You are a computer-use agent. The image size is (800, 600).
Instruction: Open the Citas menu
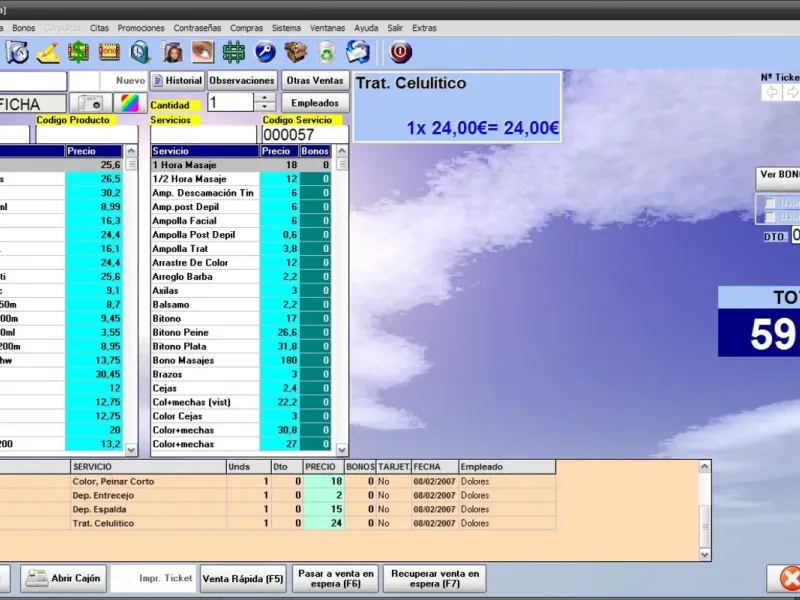point(99,28)
